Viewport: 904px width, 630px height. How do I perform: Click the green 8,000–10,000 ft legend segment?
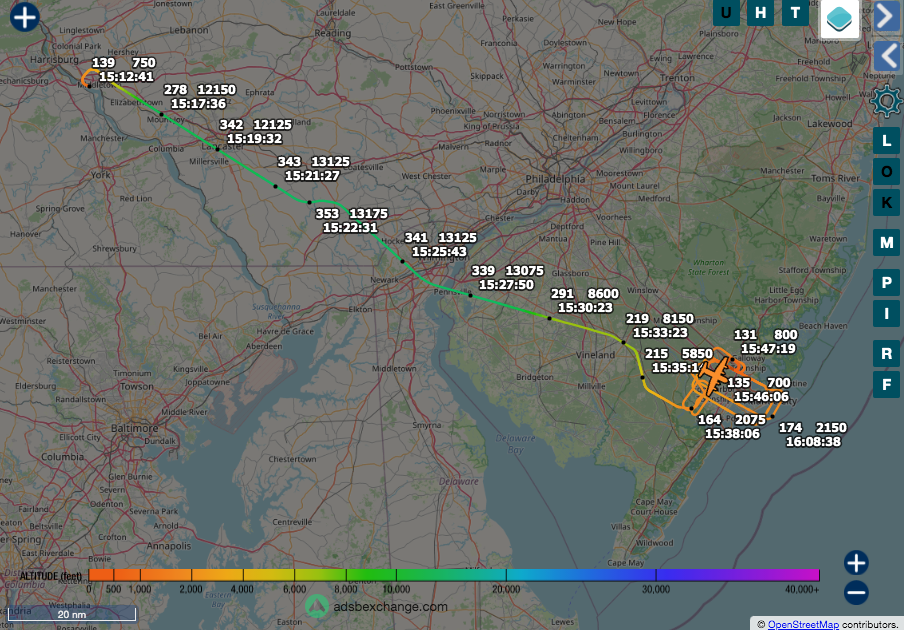(x=371, y=575)
